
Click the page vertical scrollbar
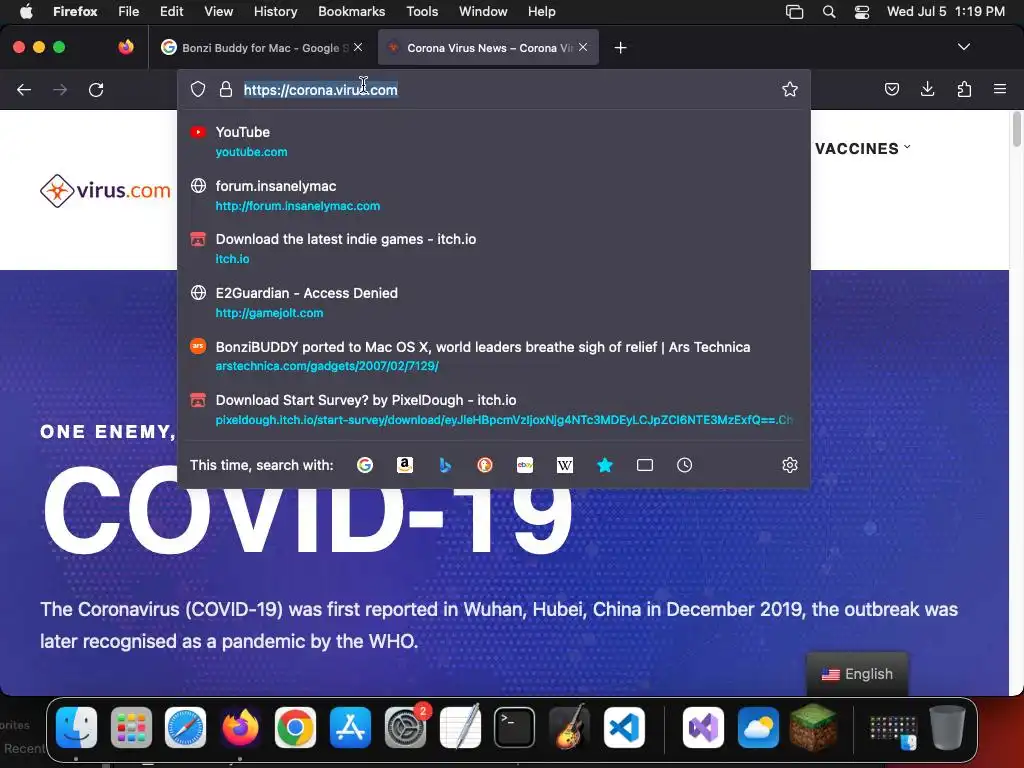point(1016,129)
